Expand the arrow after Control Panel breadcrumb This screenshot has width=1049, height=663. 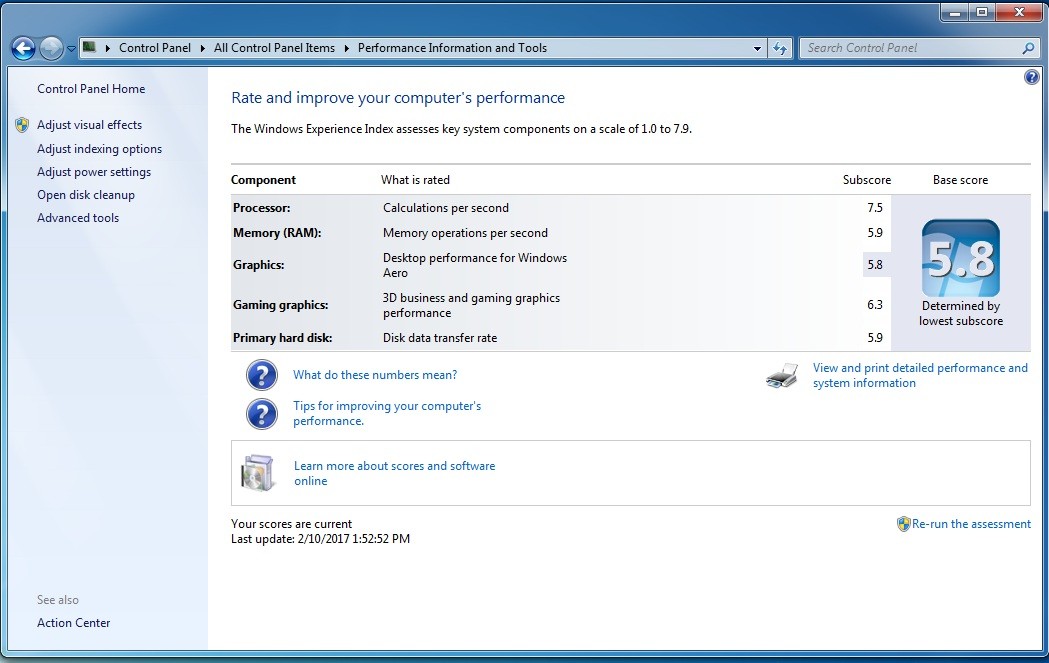(x=202, y=48)
